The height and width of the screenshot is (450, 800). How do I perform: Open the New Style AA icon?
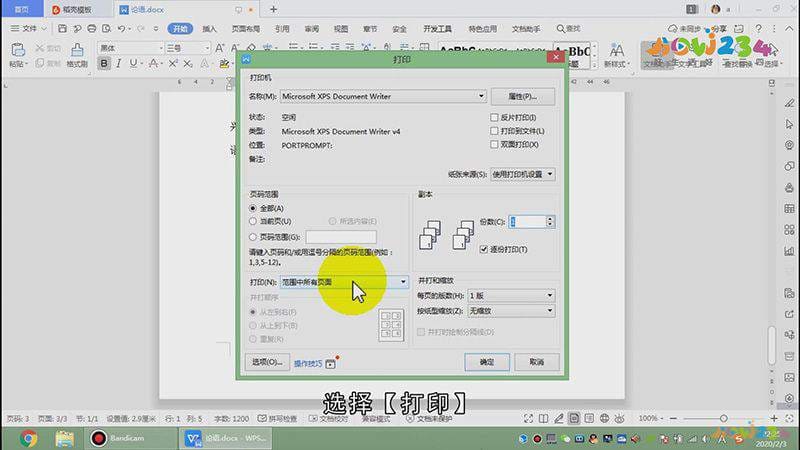pyautogui.click(x=617, y=50)
